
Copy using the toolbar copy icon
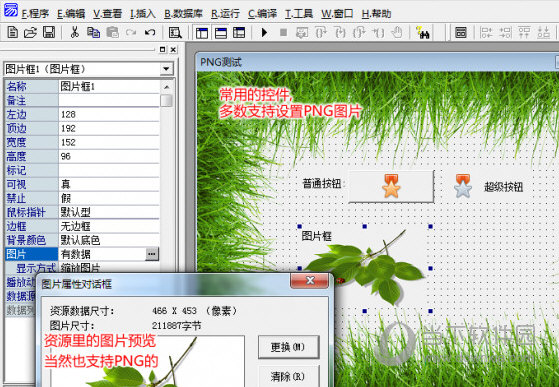tap(93, 32)
